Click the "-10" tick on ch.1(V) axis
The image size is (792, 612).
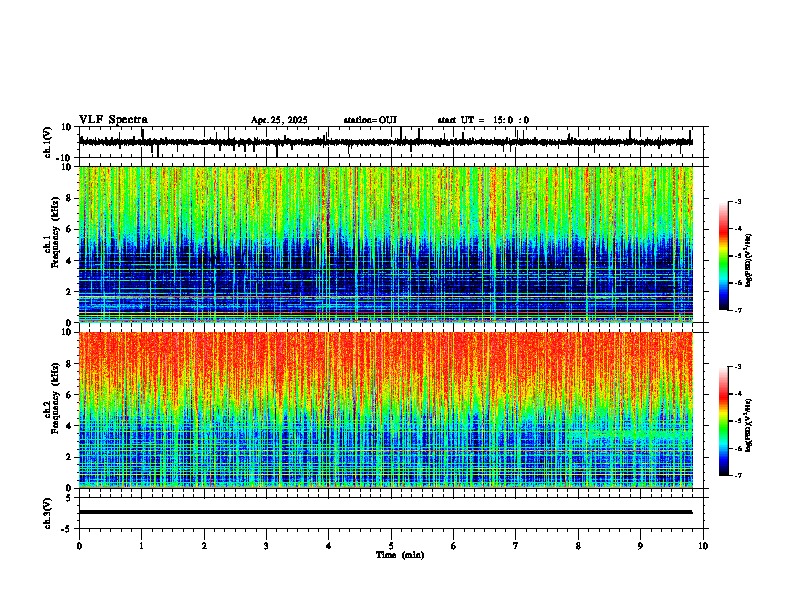pos(64,158)
